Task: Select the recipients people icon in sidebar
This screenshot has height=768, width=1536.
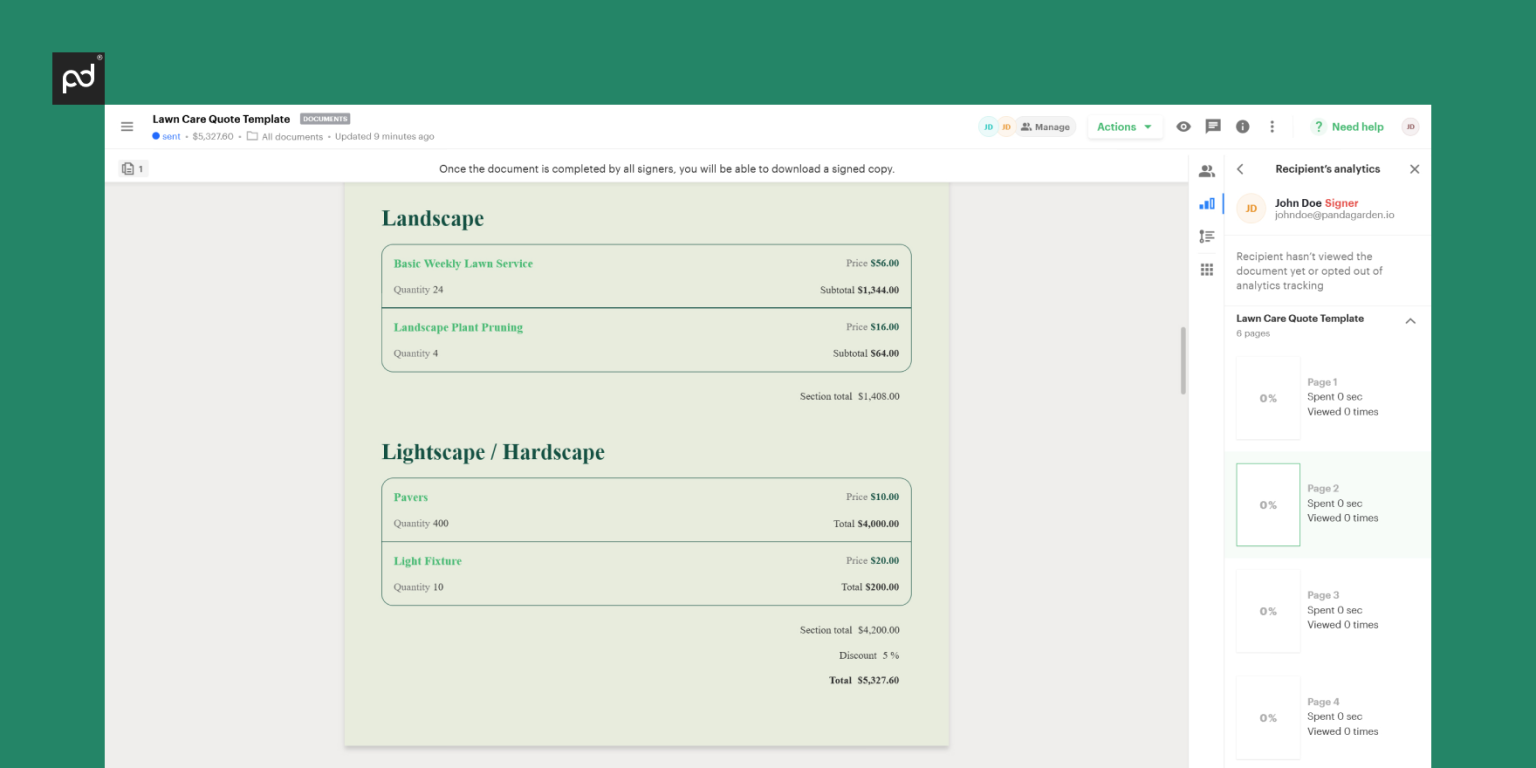Action: [1207, 171]
